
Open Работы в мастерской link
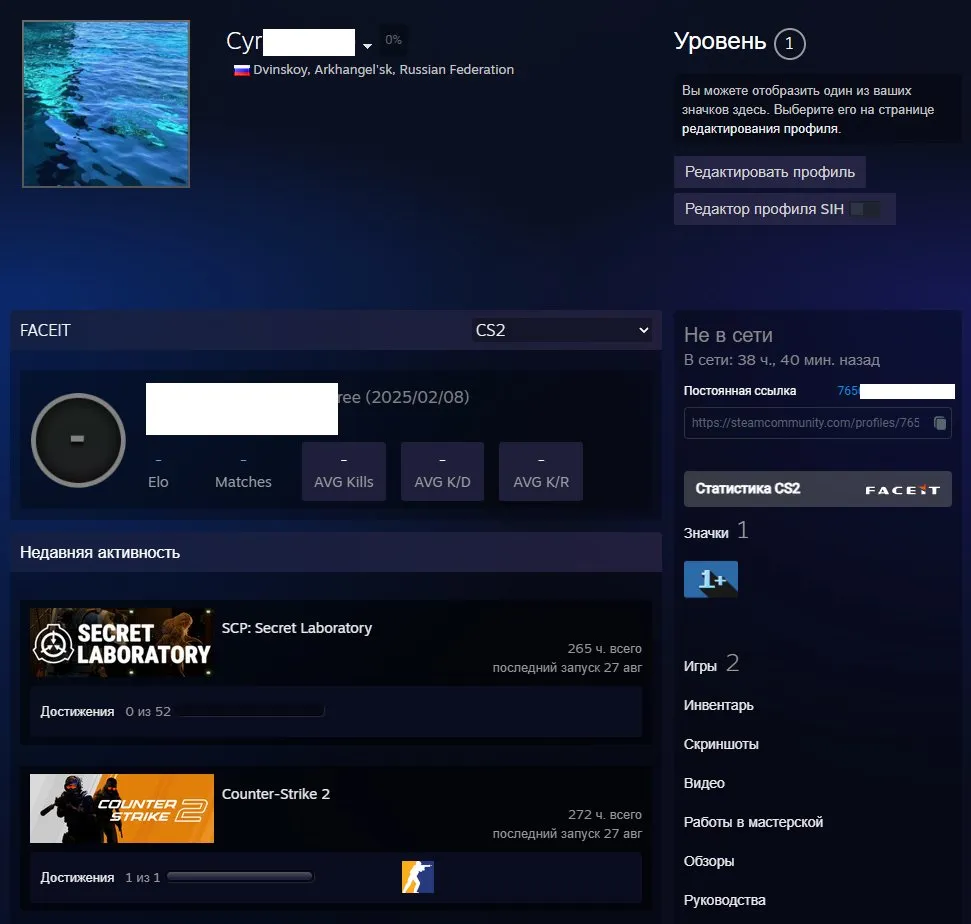tap(753, 822)
